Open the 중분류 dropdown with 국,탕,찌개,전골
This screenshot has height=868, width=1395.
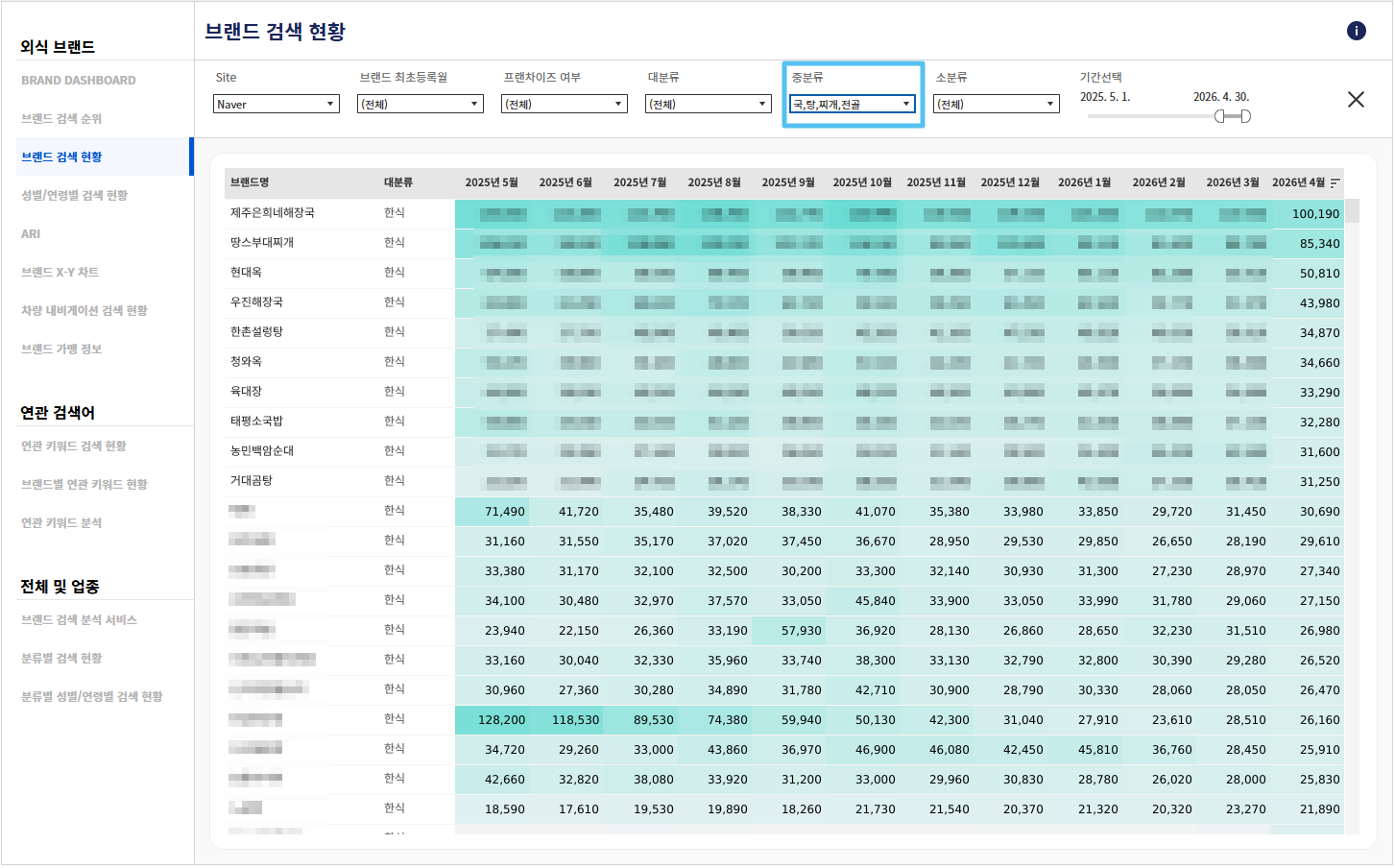tap(853, 104)
